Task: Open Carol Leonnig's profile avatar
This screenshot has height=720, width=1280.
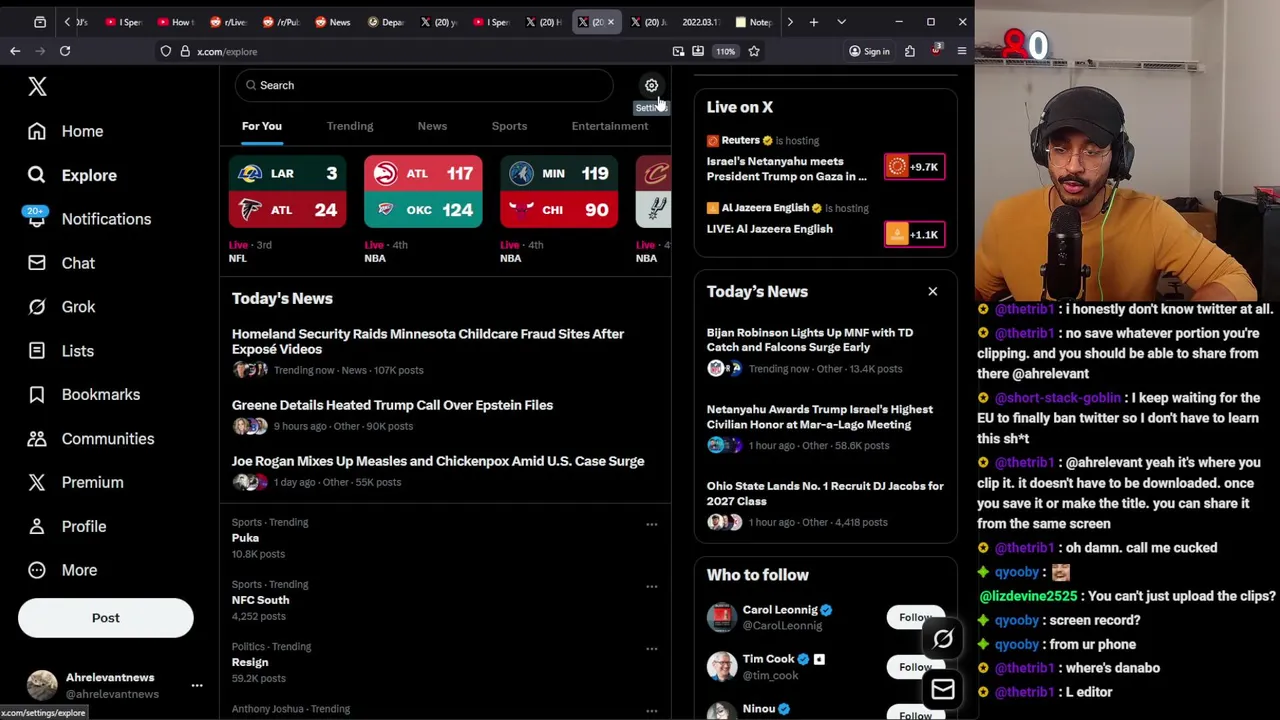Action: pyautogui.click(x=721, y=617)
